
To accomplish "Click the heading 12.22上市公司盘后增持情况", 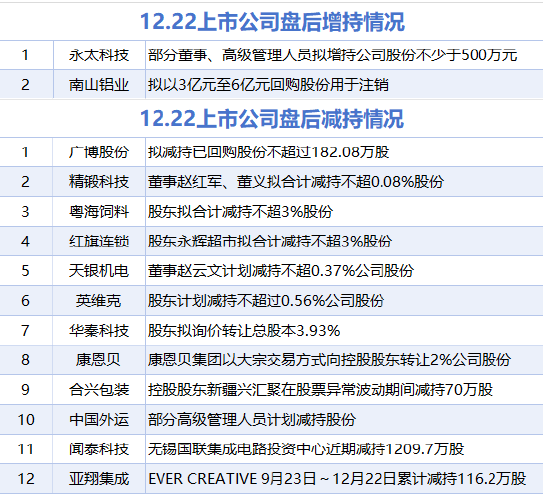I will pyautogui.click(x=272, y=22).
